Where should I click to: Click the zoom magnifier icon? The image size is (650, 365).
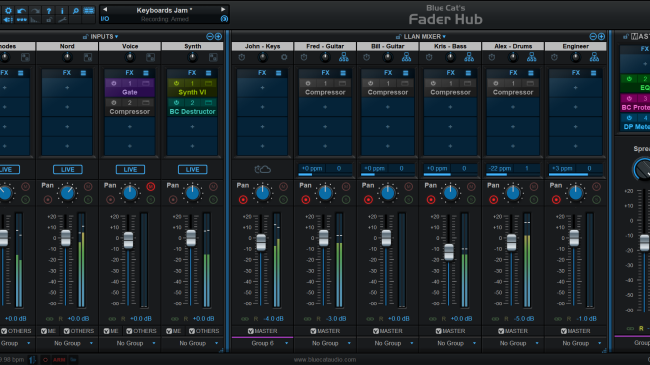click(x=75, y=10)
